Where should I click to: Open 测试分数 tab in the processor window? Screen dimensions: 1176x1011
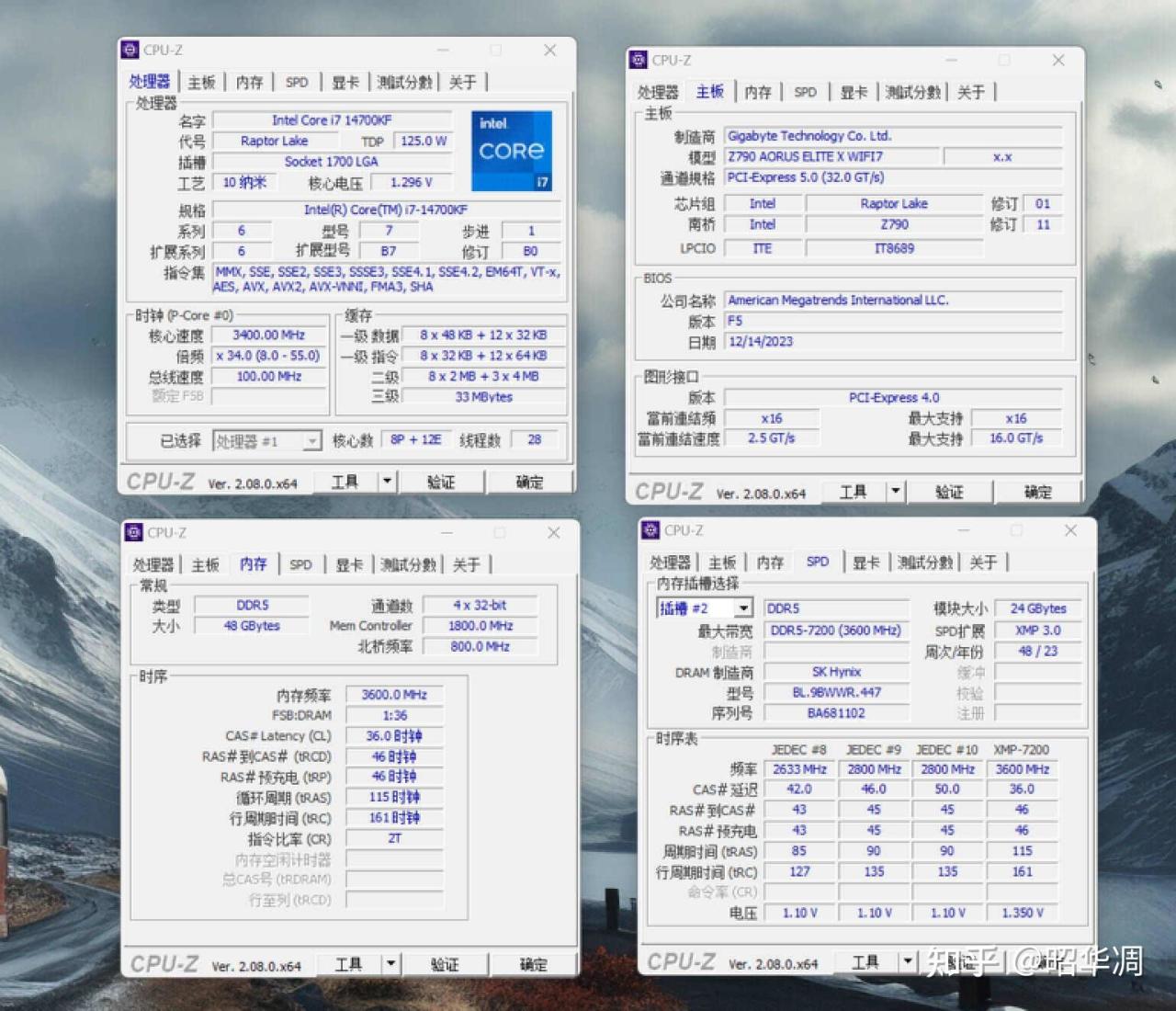[x=404, y=83]
